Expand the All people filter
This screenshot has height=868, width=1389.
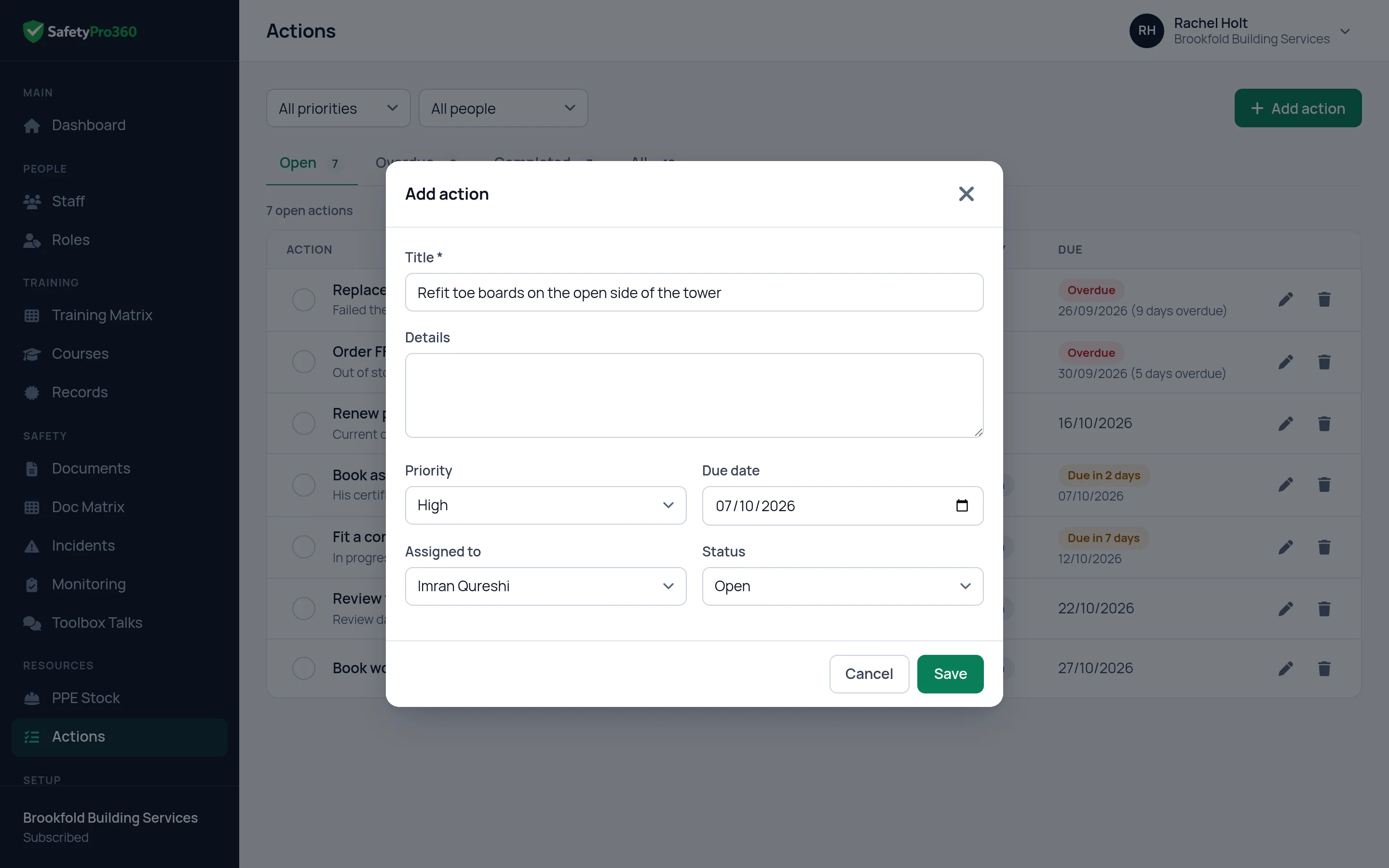pyautogui.click(x=503, y=108)
